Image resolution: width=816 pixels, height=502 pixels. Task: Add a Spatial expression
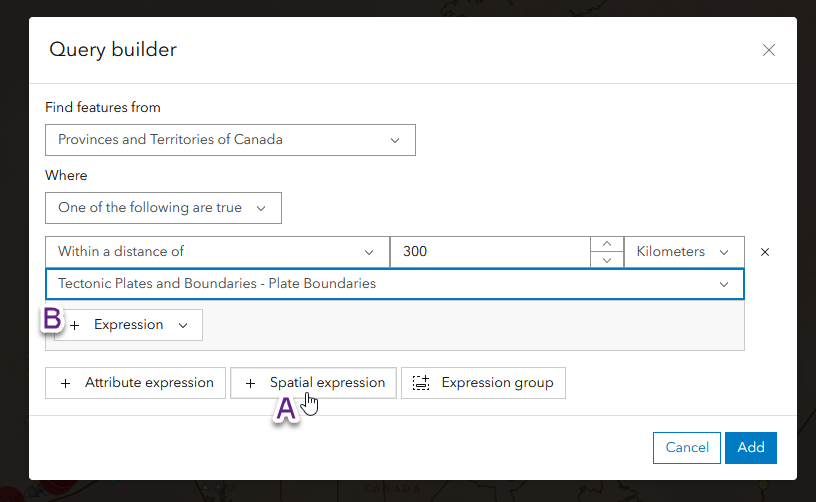pos(314,383)
